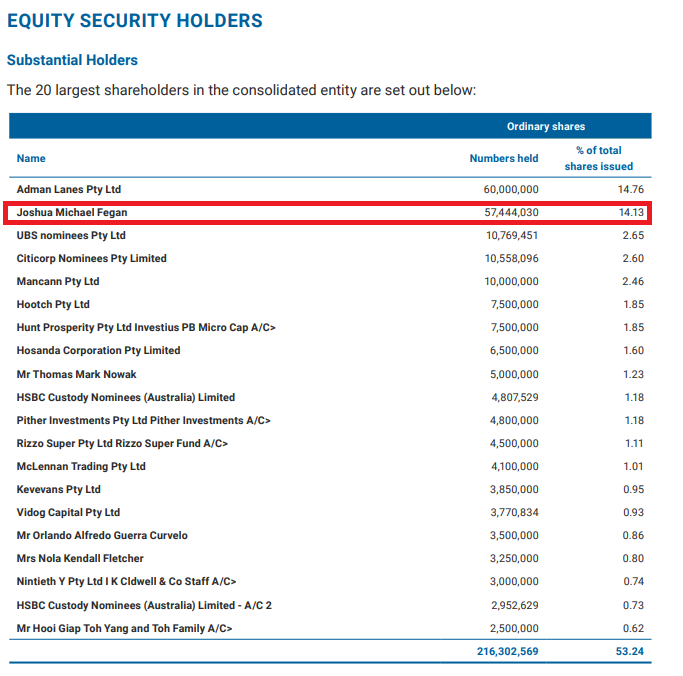Click the Numbers held column header
683x676 pixels.
click(x=504, y=158)
